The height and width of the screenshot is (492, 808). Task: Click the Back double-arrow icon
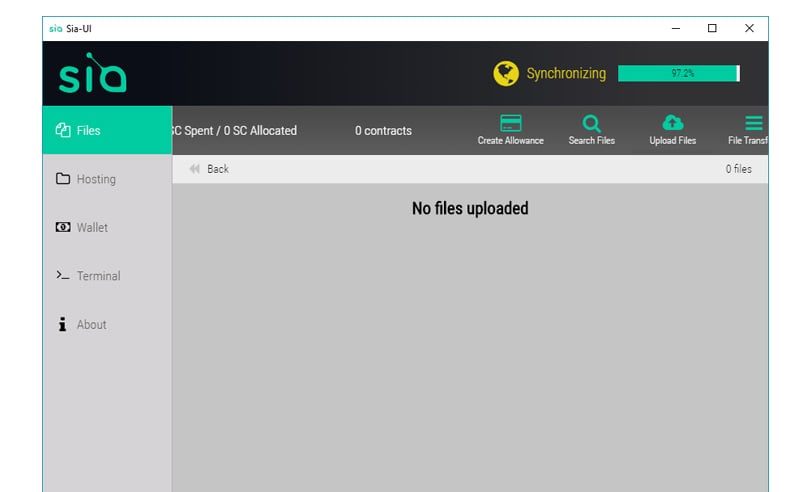tap(194, 169)
